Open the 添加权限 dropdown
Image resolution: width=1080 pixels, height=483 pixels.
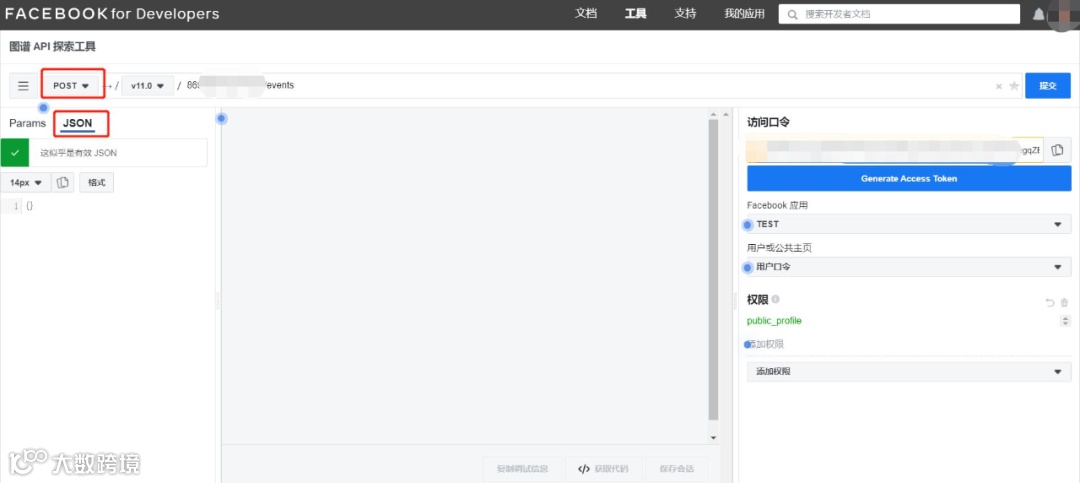(x=908, y=371)
